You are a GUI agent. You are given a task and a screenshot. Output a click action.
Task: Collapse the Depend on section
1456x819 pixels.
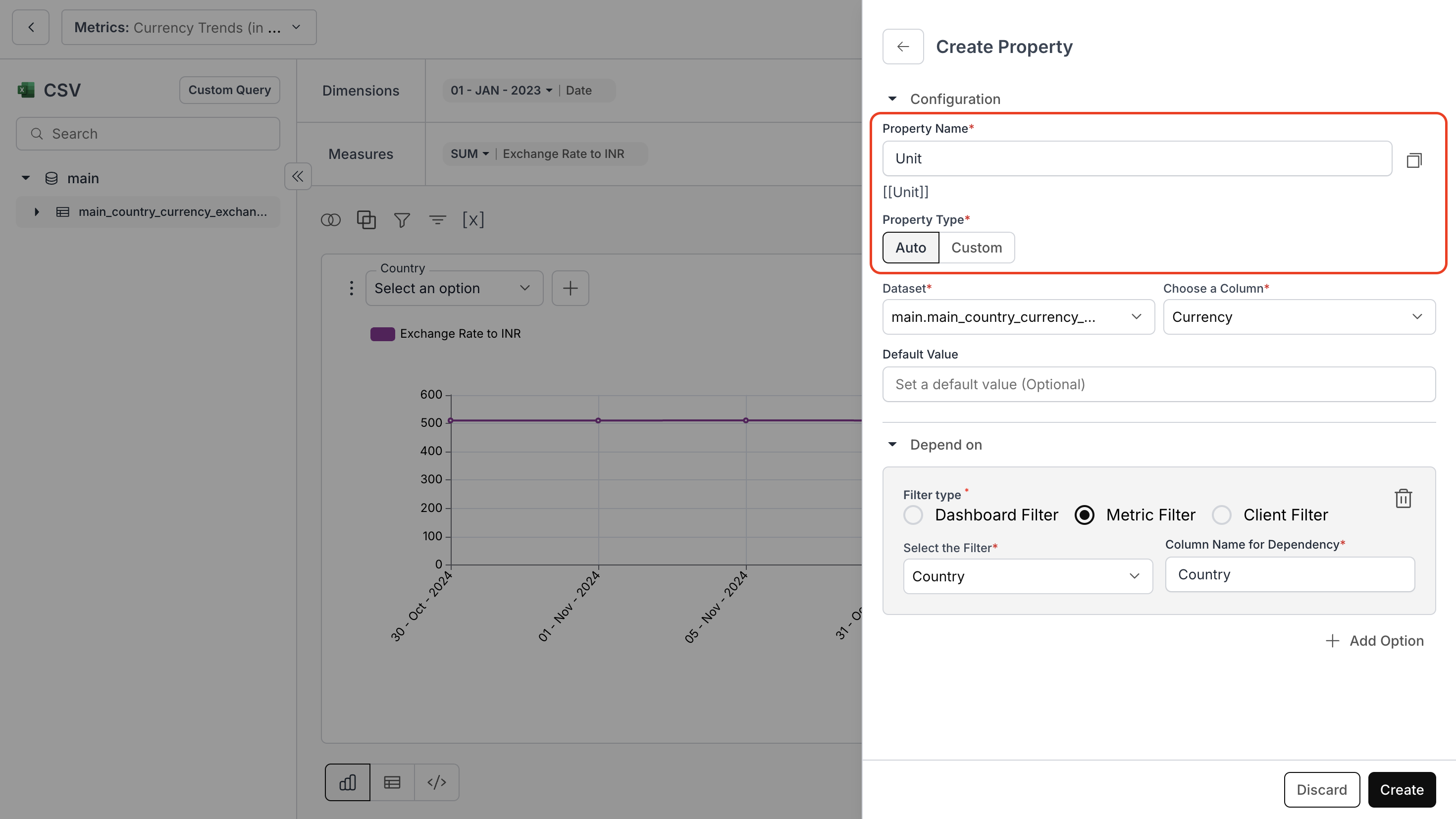[892, 445]
